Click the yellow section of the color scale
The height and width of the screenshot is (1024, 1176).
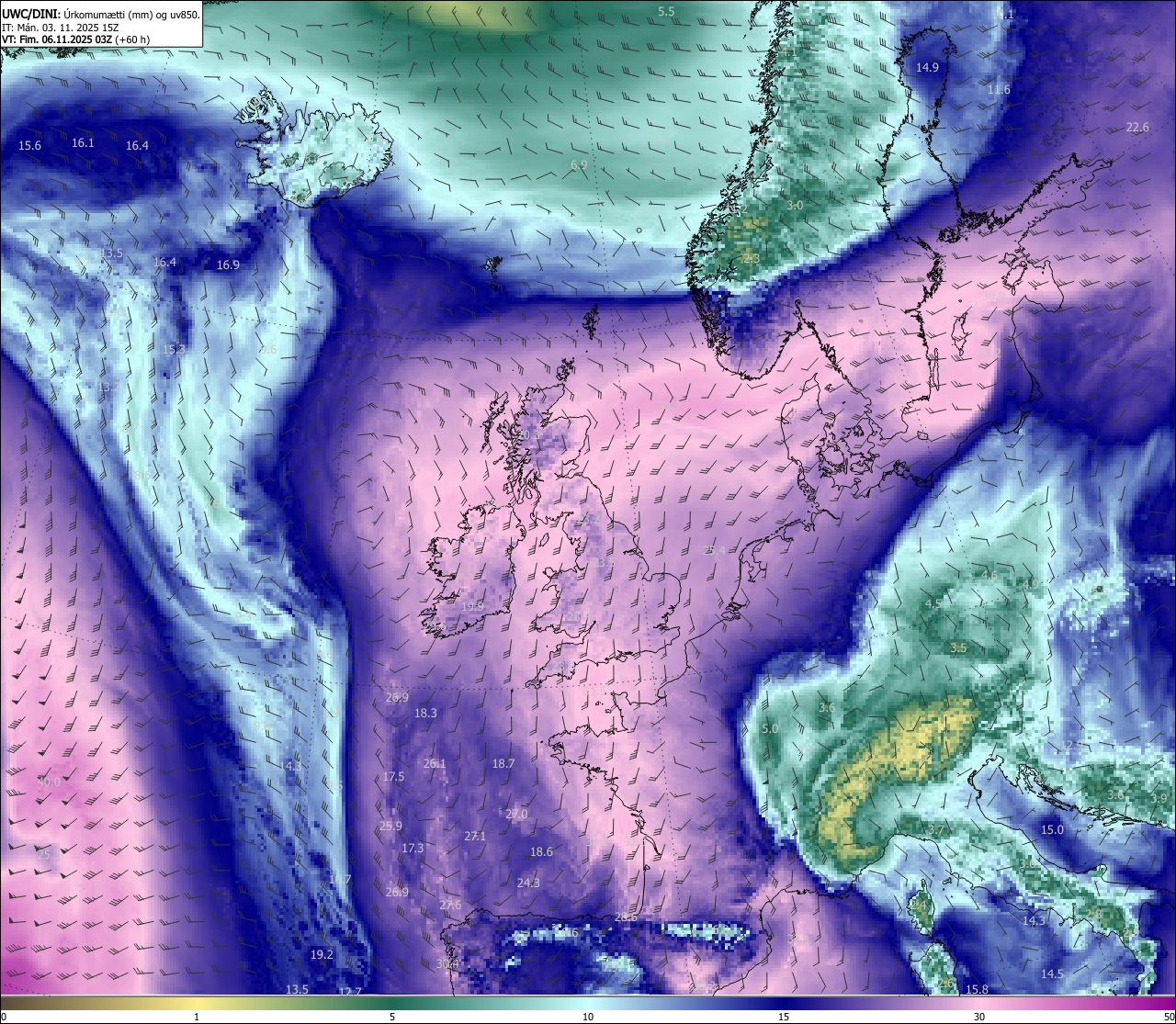[x=197, y=1002]
